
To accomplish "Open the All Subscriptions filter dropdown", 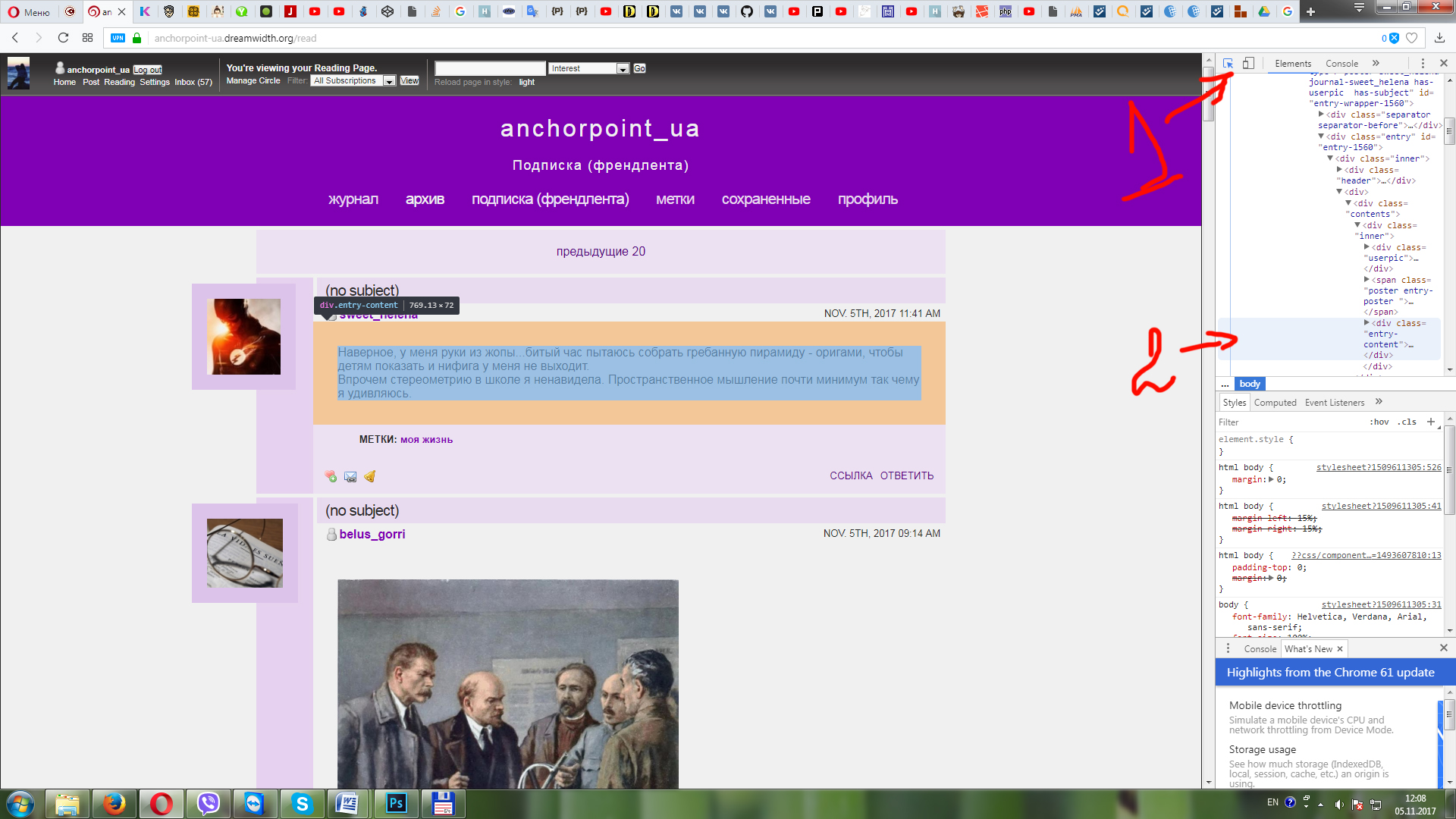I will click(353, 81).
